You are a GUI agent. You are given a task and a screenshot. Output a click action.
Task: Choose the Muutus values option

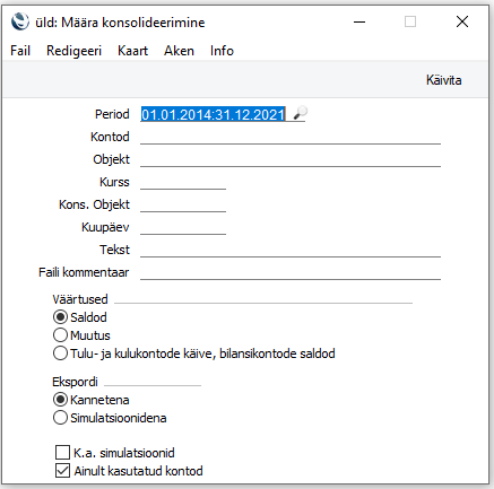pyautogui.click(x=60, y=335)
